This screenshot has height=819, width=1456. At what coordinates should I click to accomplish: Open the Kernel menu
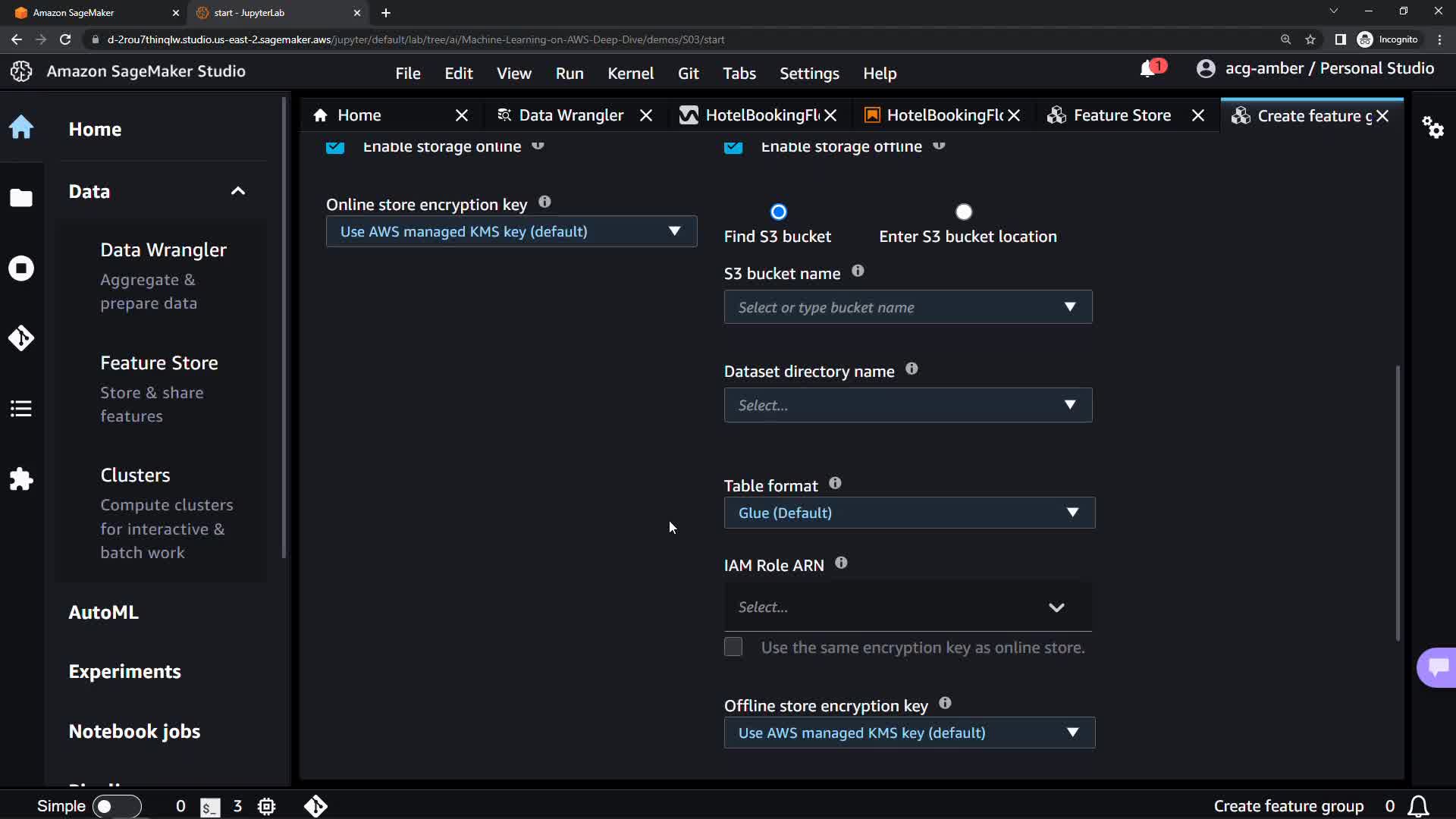630,74
